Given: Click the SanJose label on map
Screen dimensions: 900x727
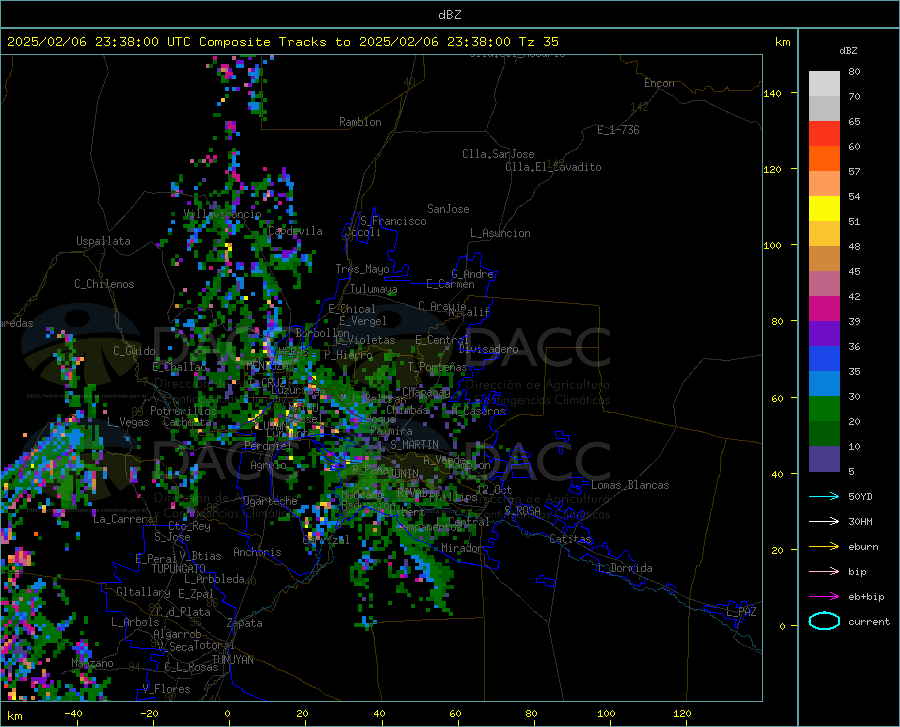Looking at the screenshot, I should click(448, 209).
